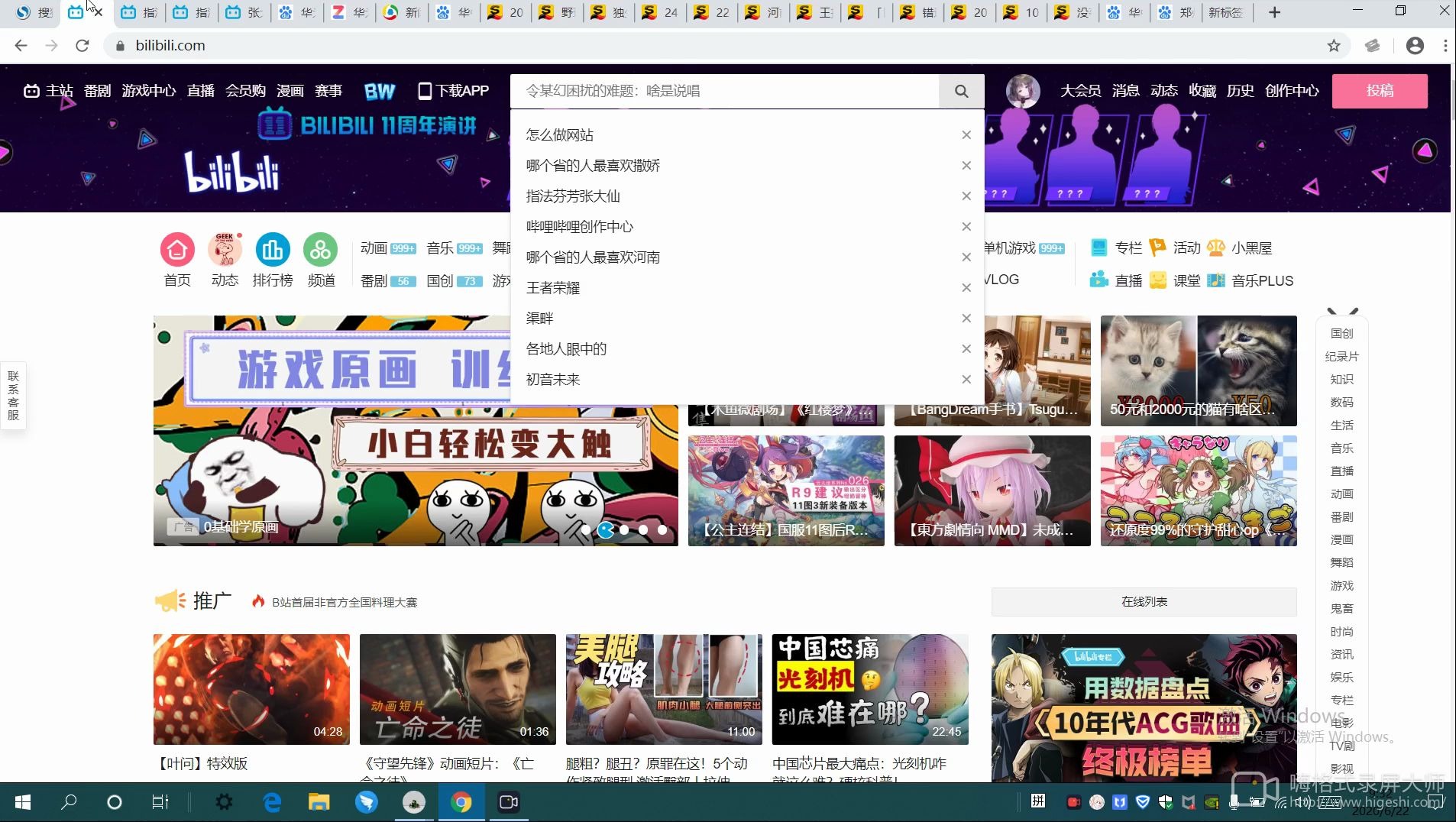
Task: Select last carousel indicator dot
Action: coord(662,529)
